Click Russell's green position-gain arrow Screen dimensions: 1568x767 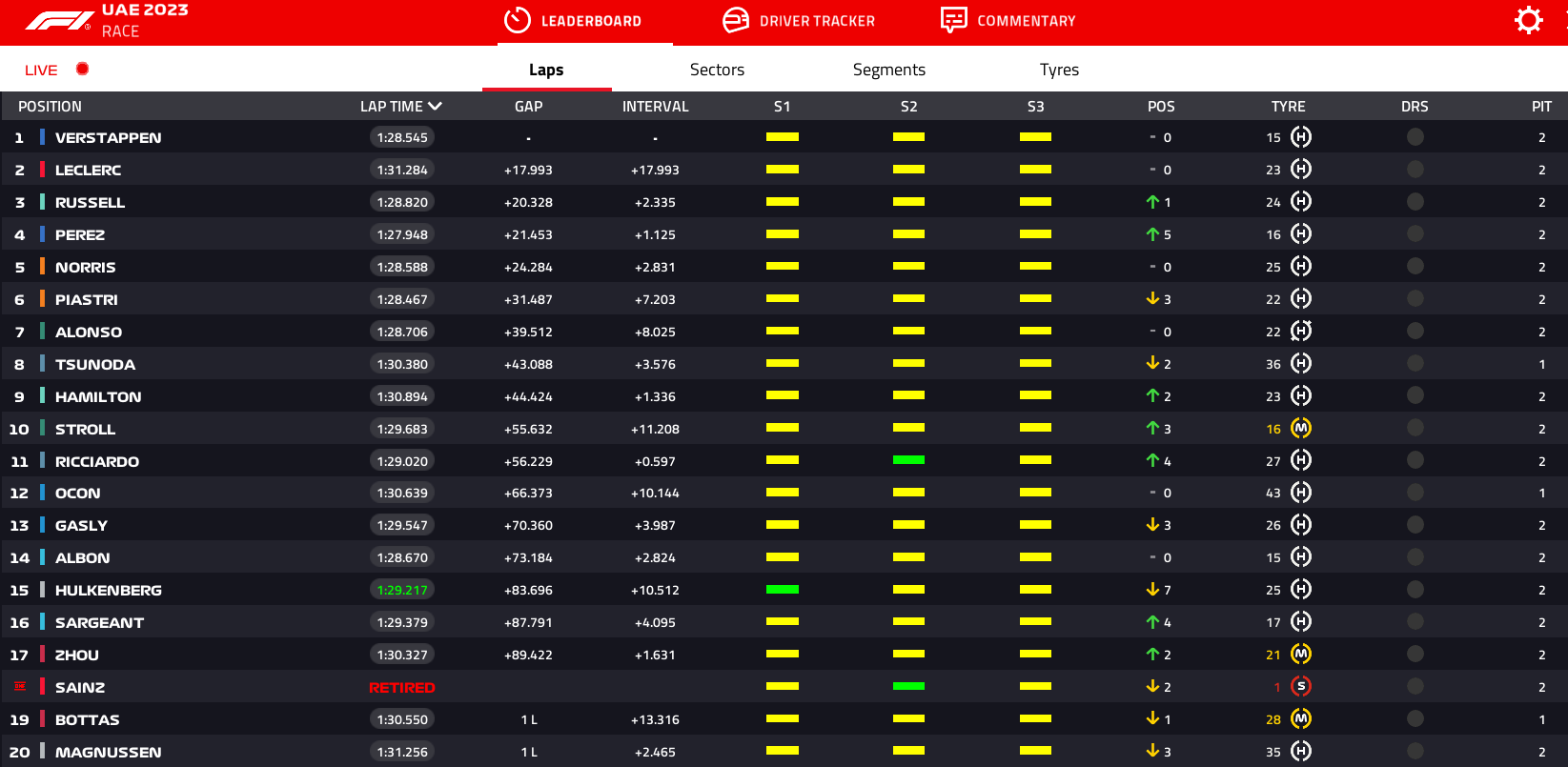1152,202
